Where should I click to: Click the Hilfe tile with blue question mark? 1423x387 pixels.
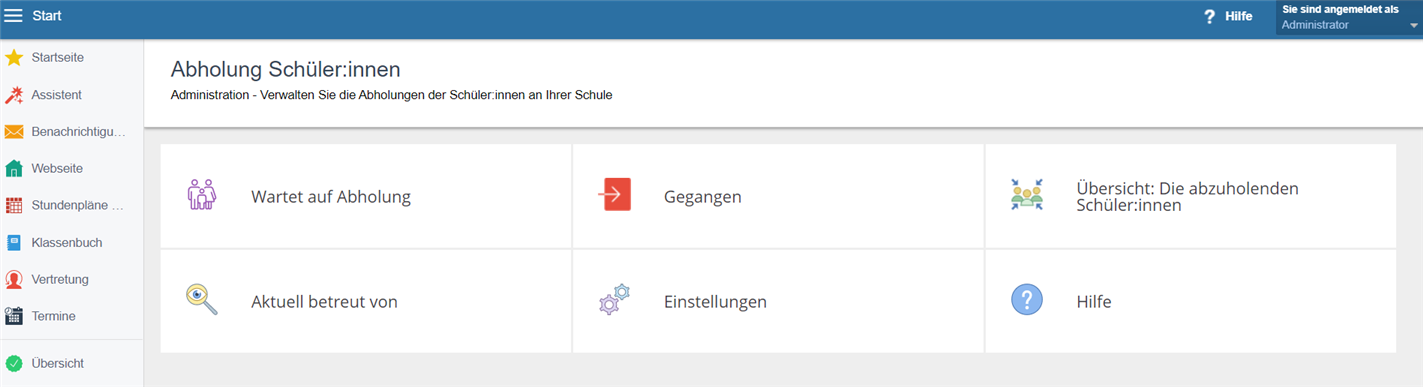tap(1191, 301)
